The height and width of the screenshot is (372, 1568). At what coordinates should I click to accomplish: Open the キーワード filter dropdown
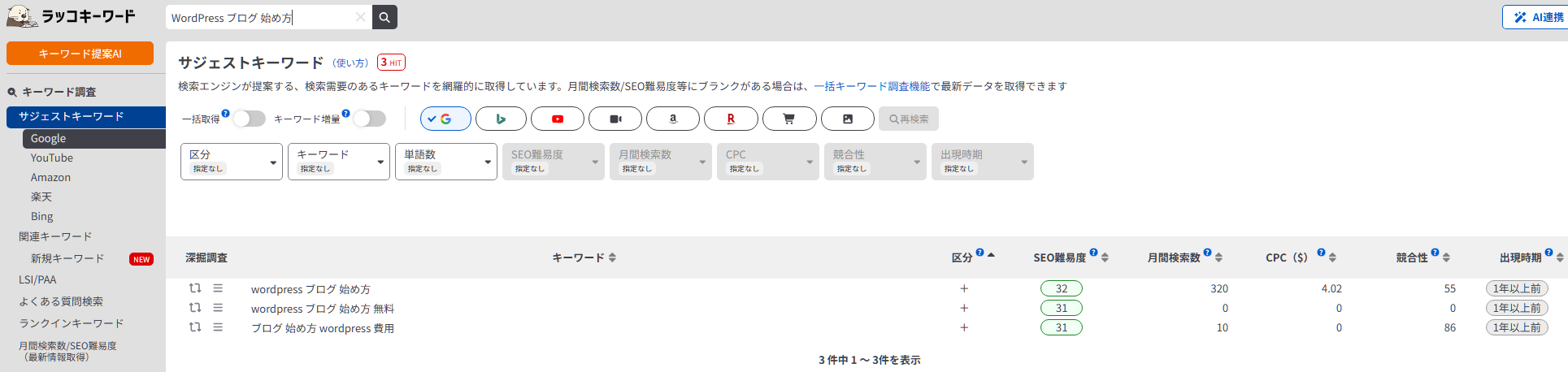[x=339, y=162]
